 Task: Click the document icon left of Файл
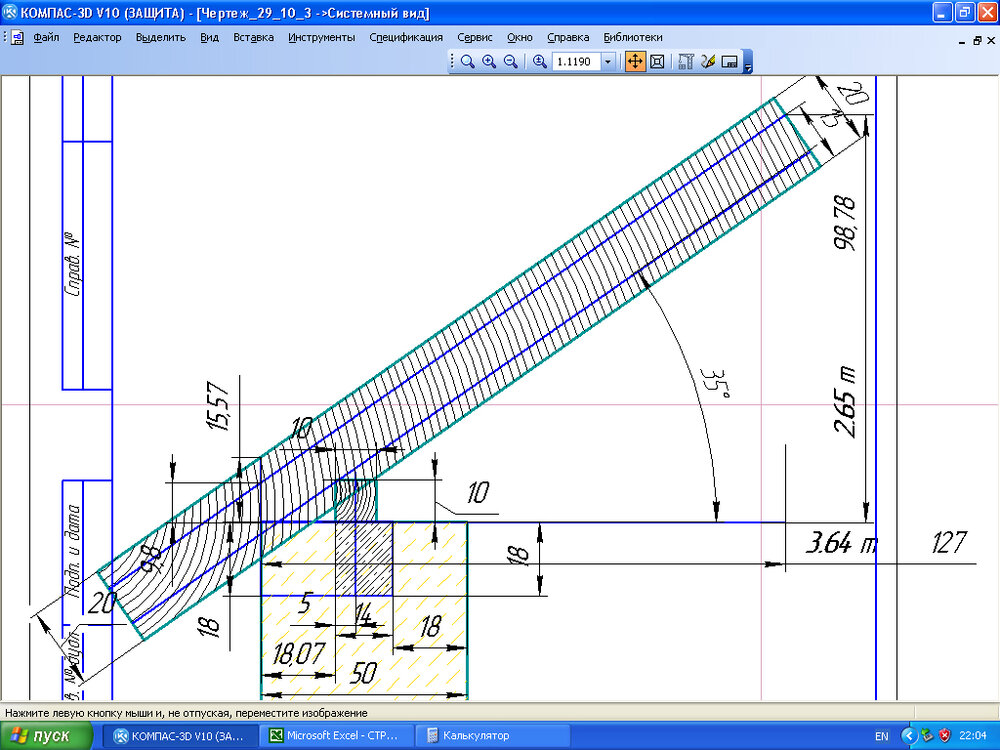[17, 38]
